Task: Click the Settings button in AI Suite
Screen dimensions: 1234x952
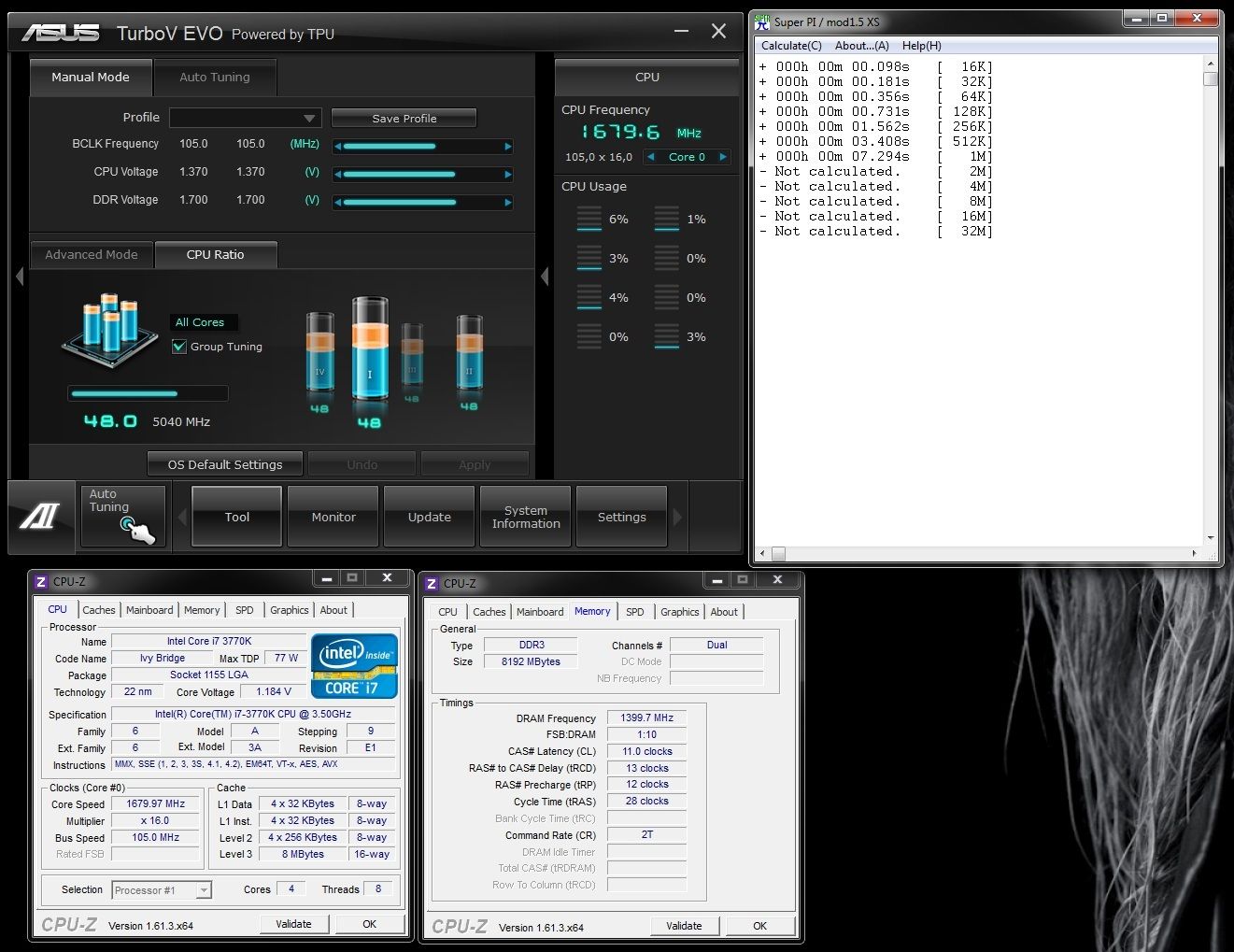Action: (622, 517)
